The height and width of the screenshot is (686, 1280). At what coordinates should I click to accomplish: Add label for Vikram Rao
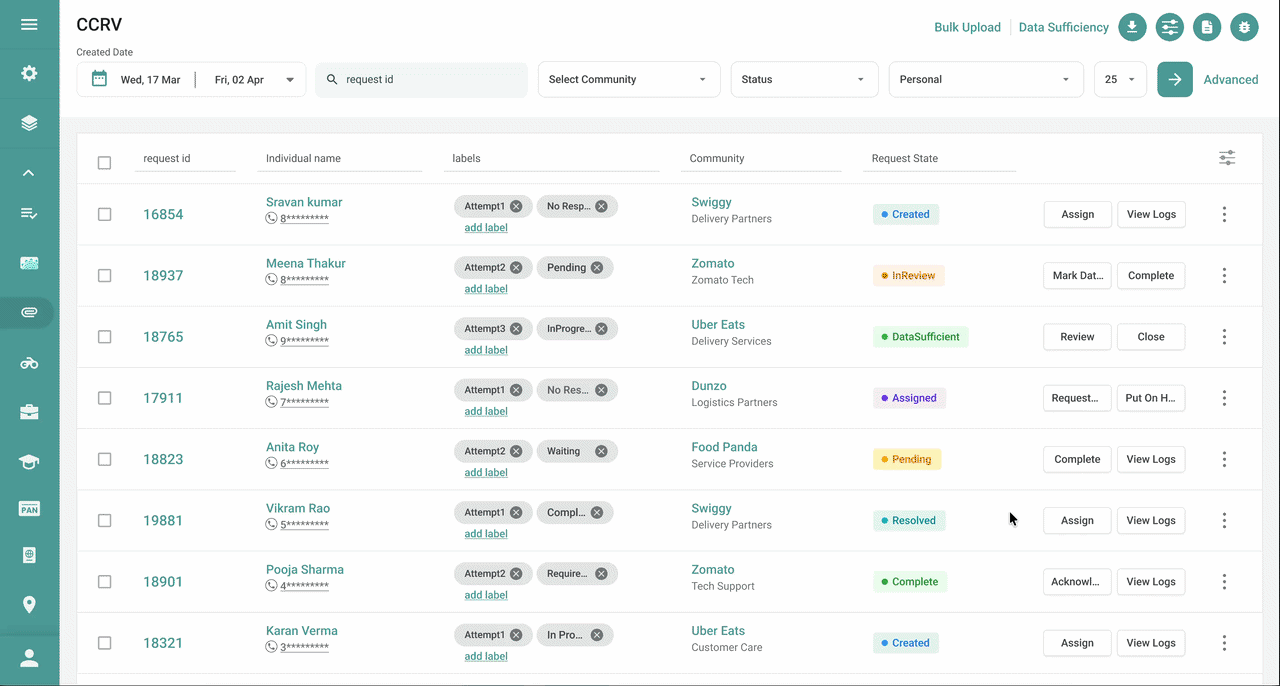(x=486, y=534)
